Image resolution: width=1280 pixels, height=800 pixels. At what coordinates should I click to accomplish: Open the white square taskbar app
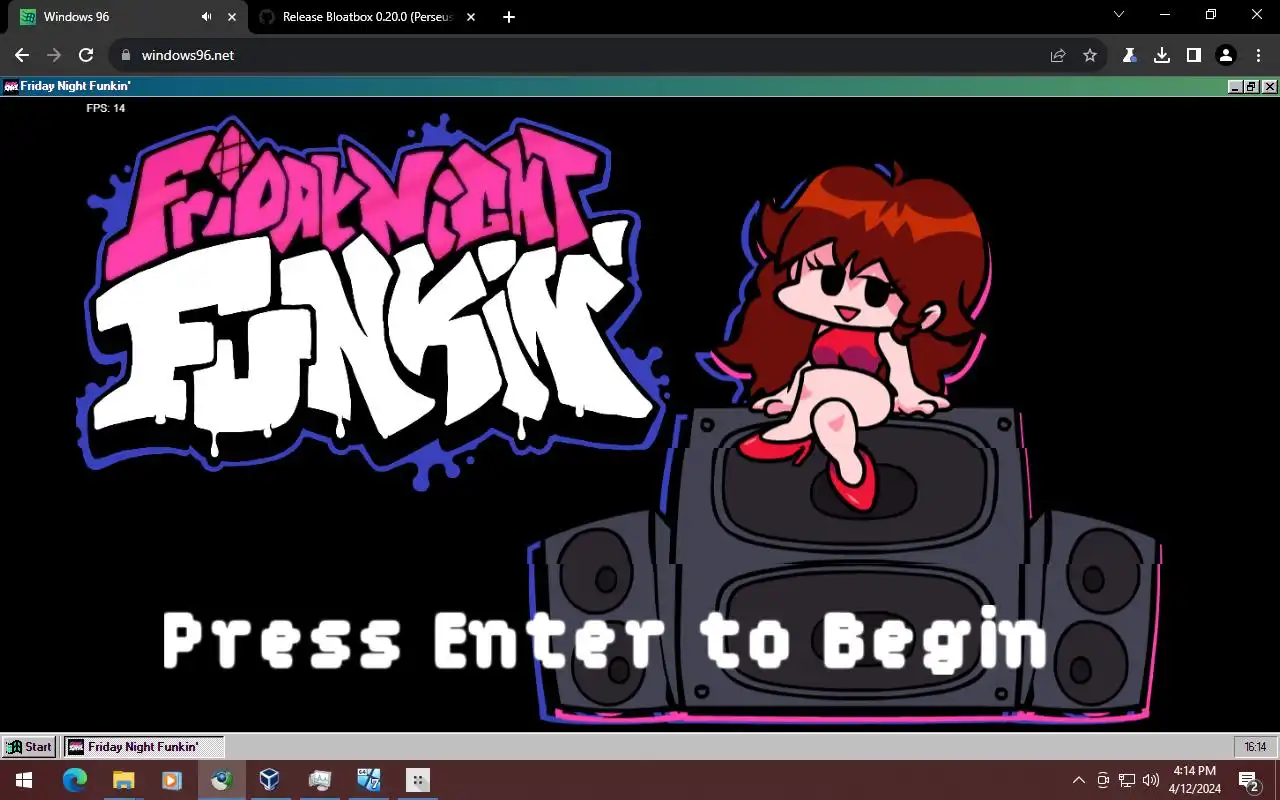pyautogui.click(x=418, y=780)
